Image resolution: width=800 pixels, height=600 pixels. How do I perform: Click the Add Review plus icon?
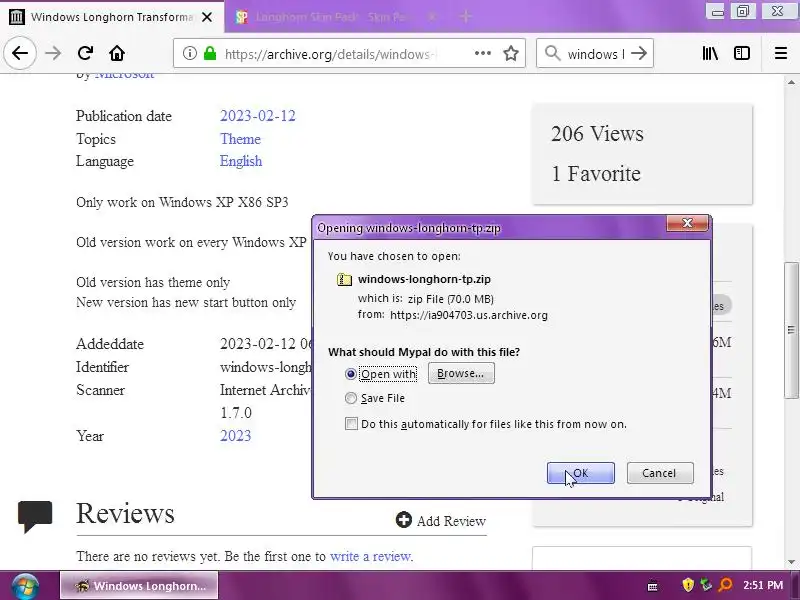pos(404,520)
